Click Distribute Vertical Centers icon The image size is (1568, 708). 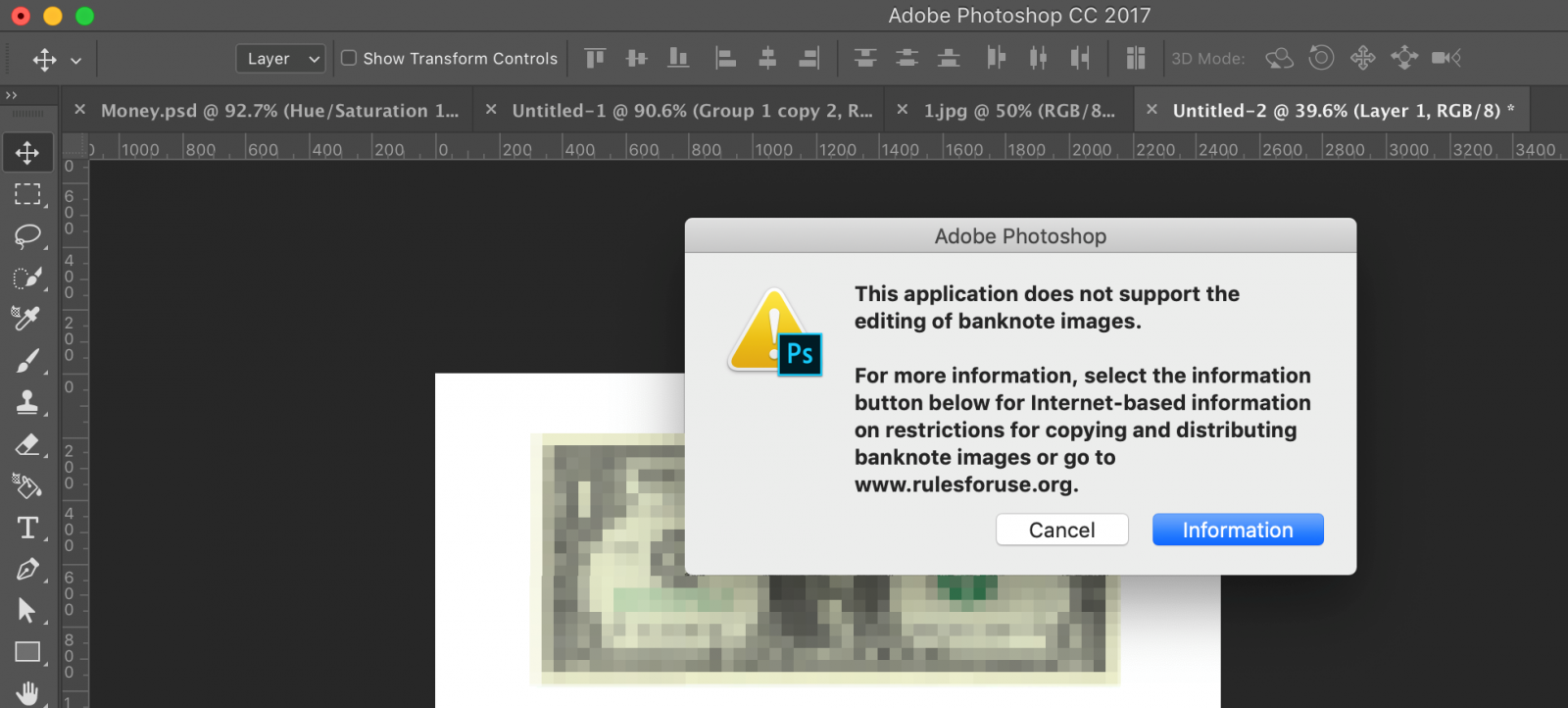[907, 58]
